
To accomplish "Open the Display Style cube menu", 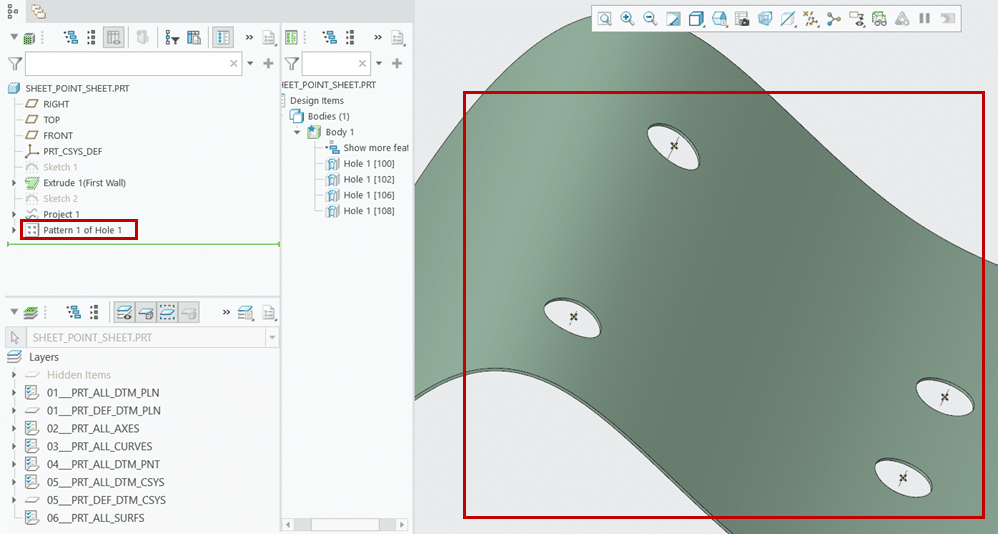I will click(x=696, y=18).
